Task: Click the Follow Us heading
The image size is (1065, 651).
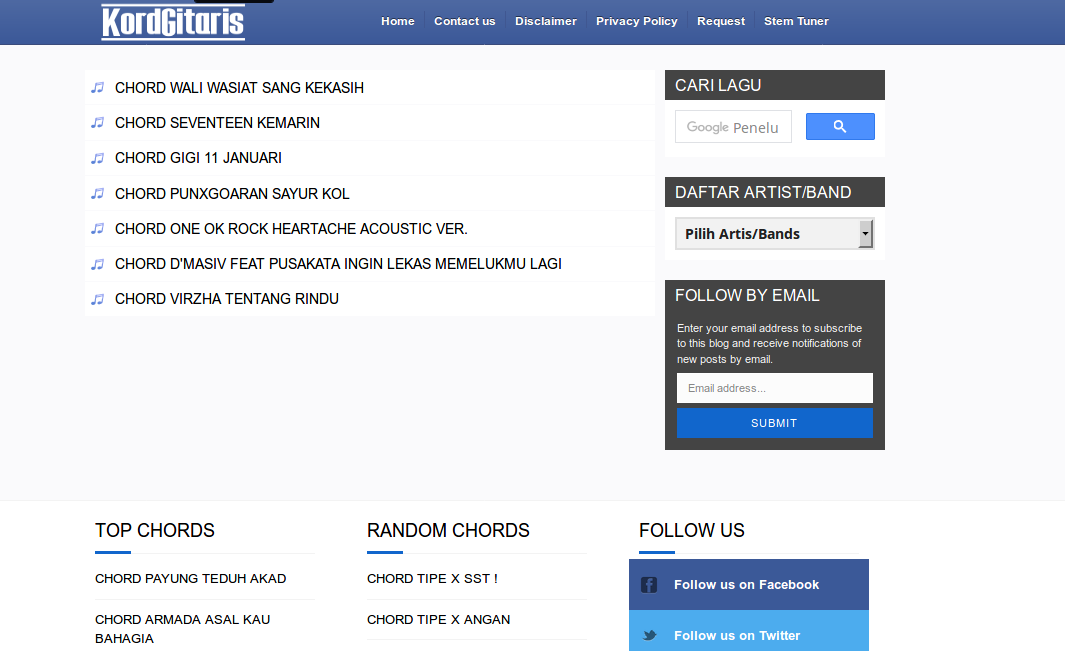Action: point(691,530)
